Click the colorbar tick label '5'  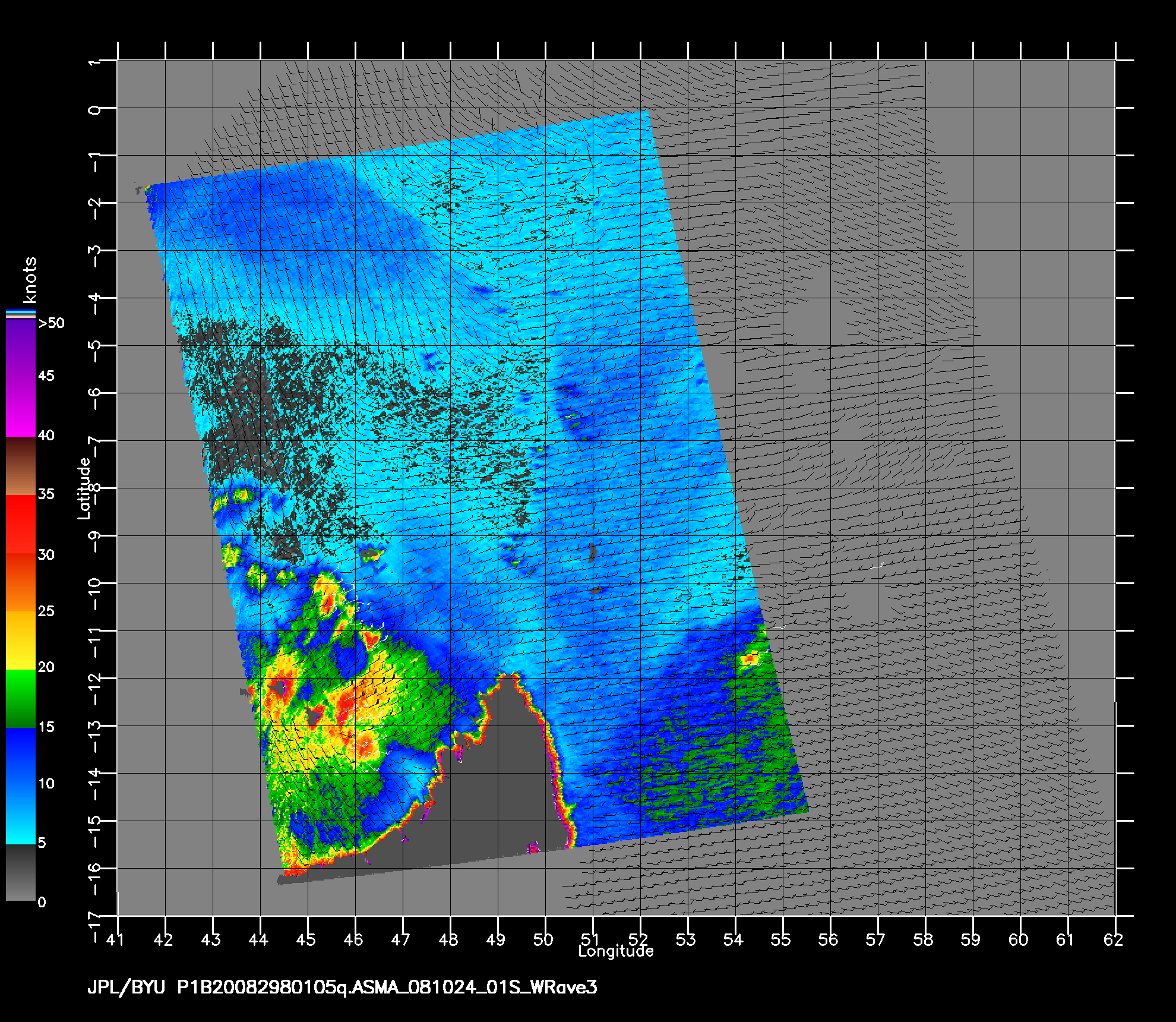[42, 843]
